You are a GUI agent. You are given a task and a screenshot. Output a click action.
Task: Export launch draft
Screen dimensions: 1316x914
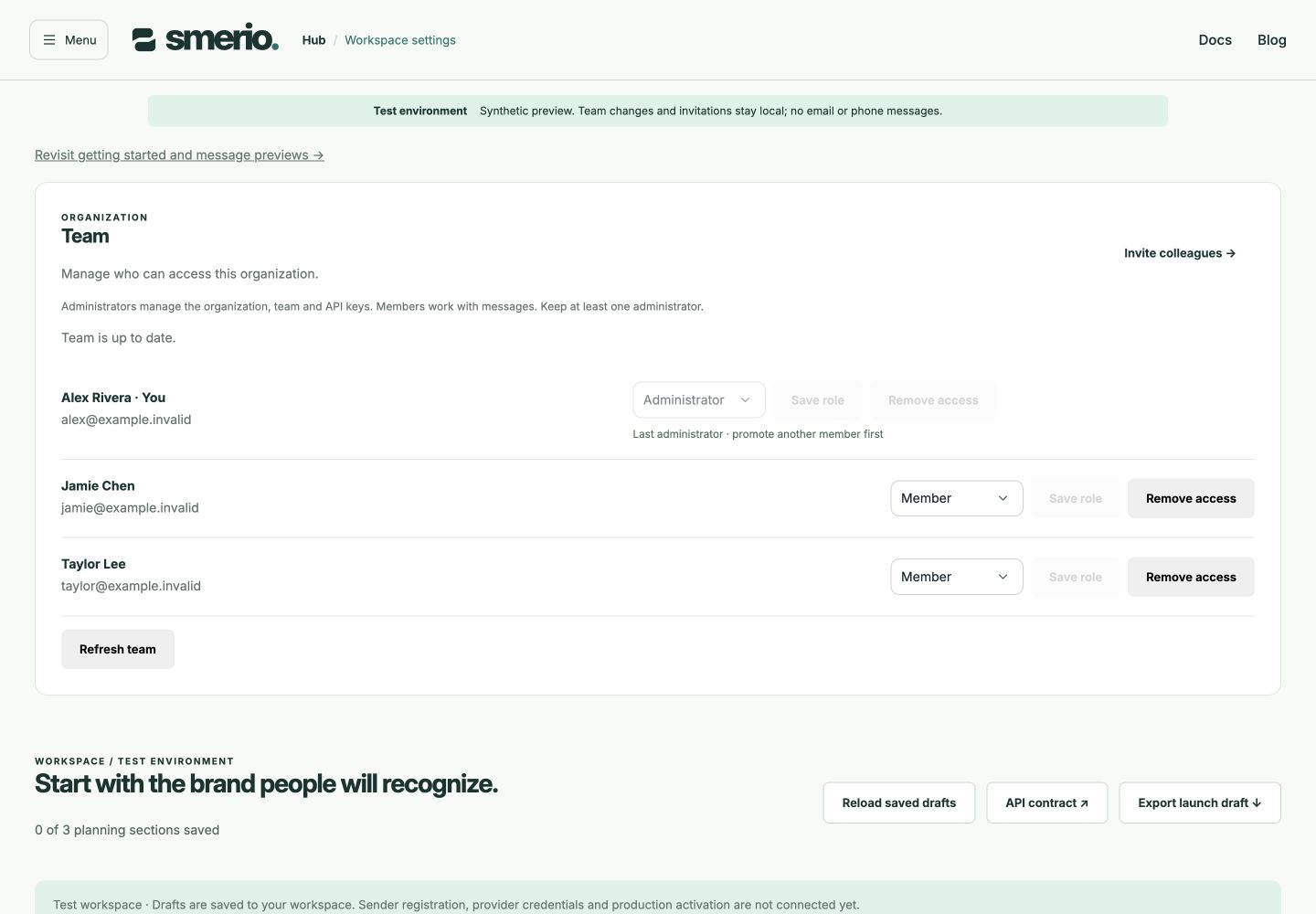[1200, 802]
